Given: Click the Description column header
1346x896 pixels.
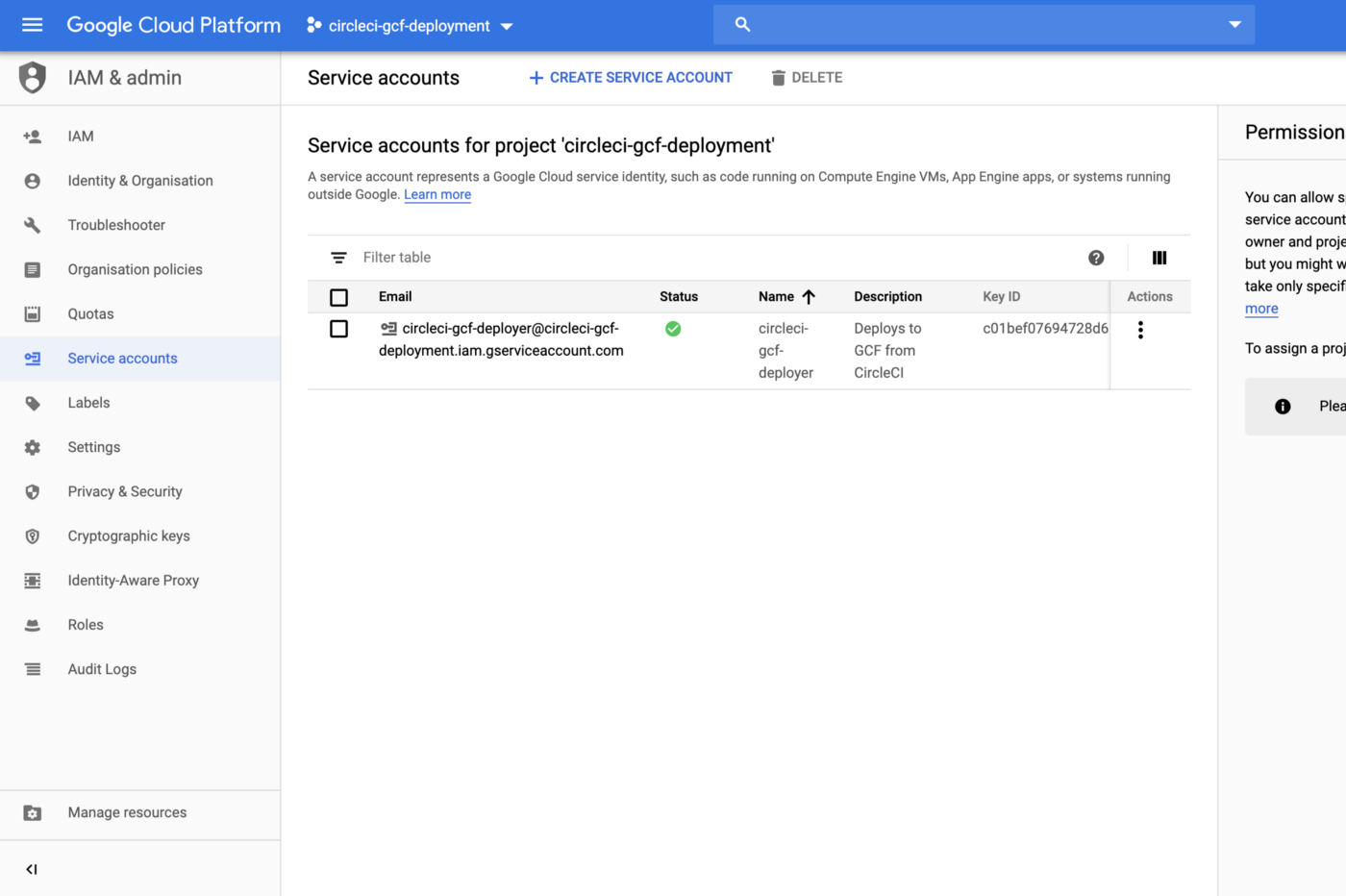Looking at the screenshot, I should (888, 297).
